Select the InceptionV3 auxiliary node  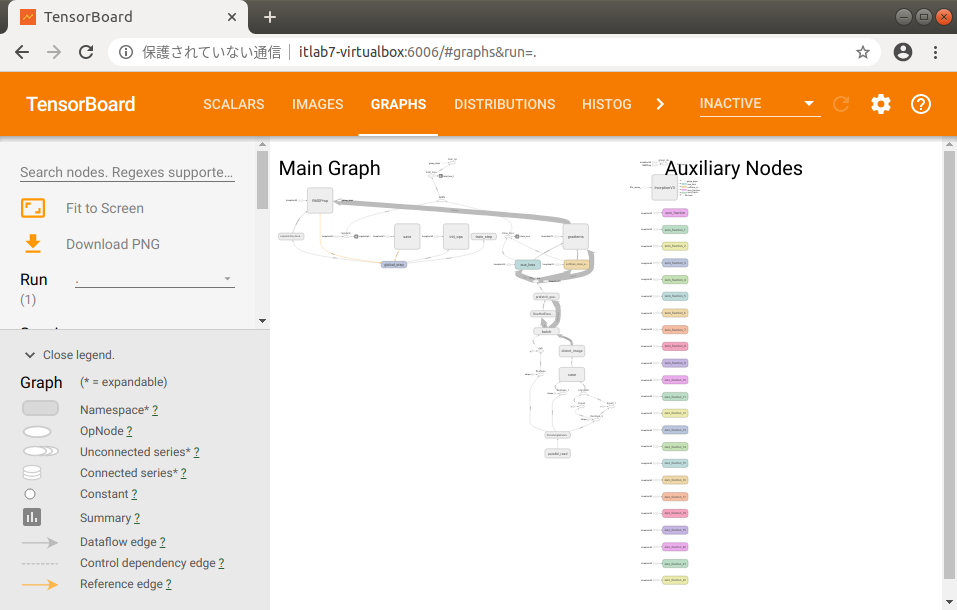pos(665,187)
